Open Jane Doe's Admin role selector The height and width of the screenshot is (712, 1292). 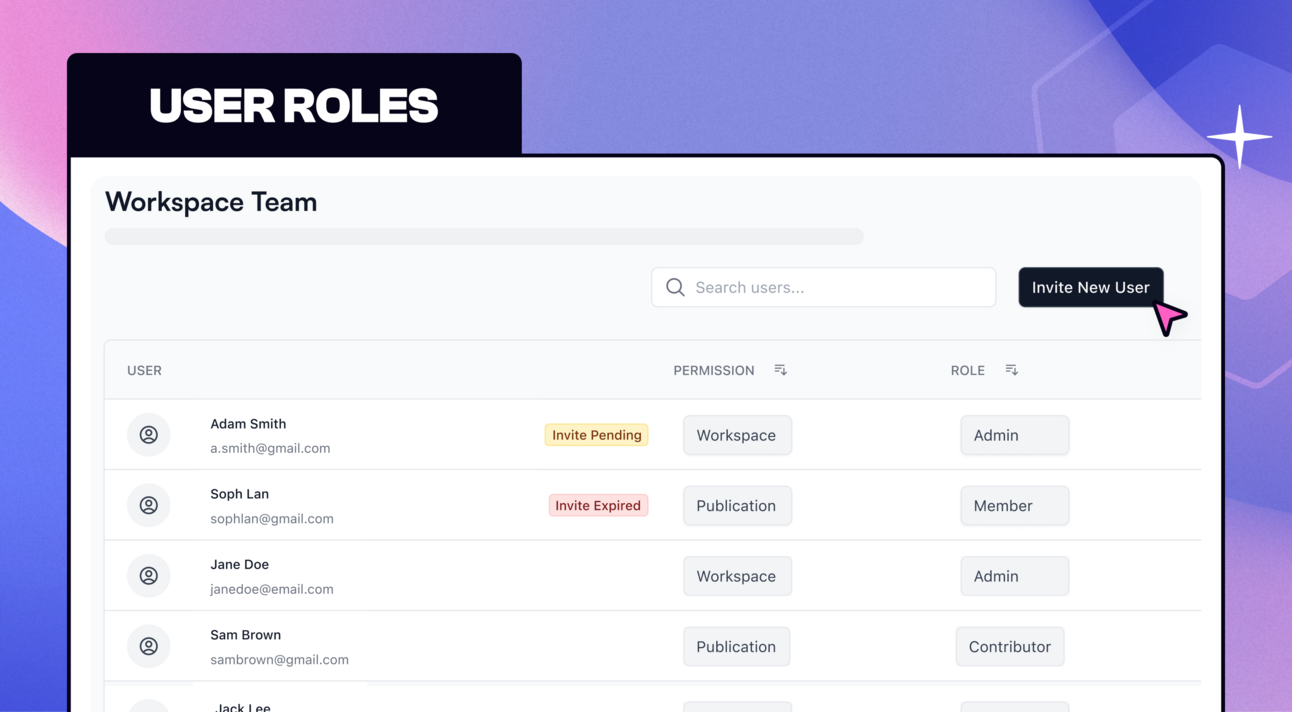click(x=1015, y=576)
